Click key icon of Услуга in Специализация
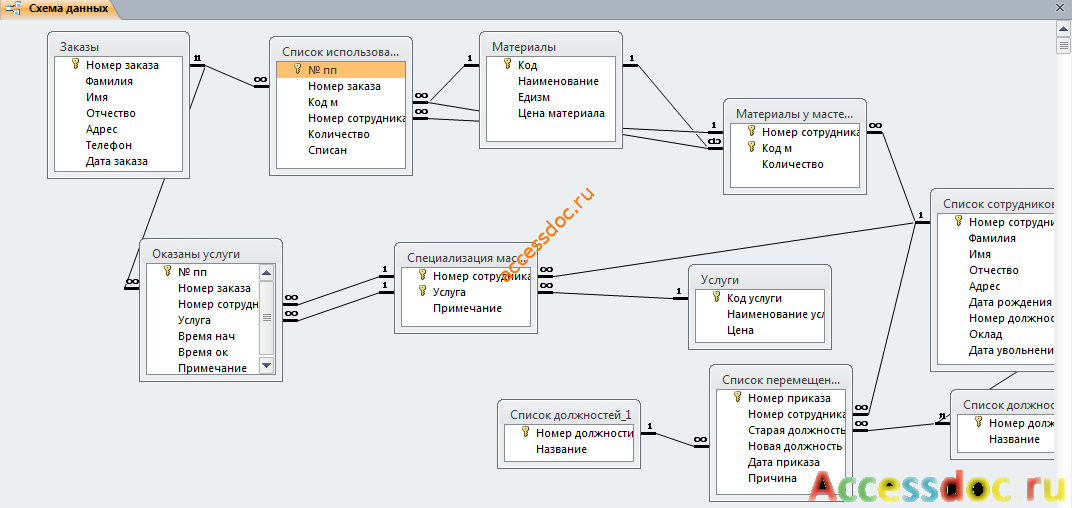 tap(422, 292)
